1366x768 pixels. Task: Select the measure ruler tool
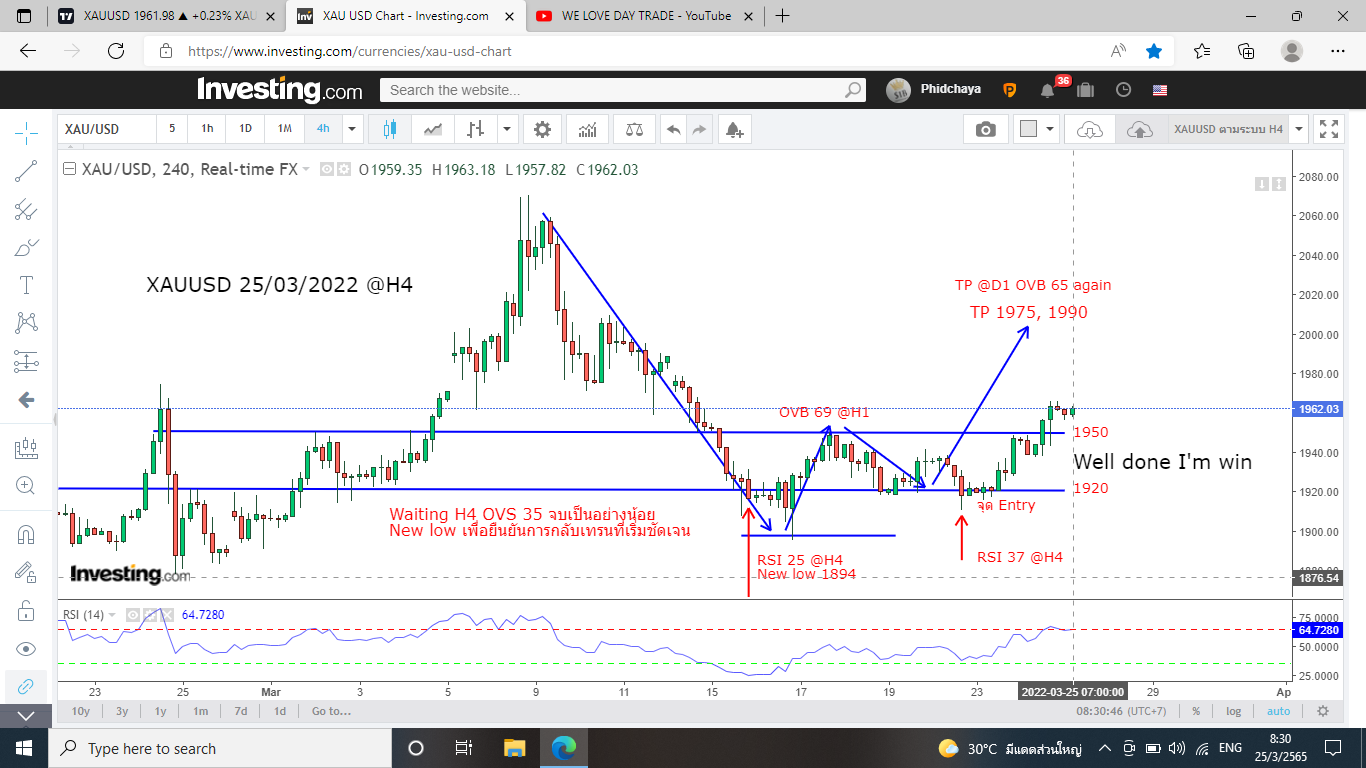26,449
